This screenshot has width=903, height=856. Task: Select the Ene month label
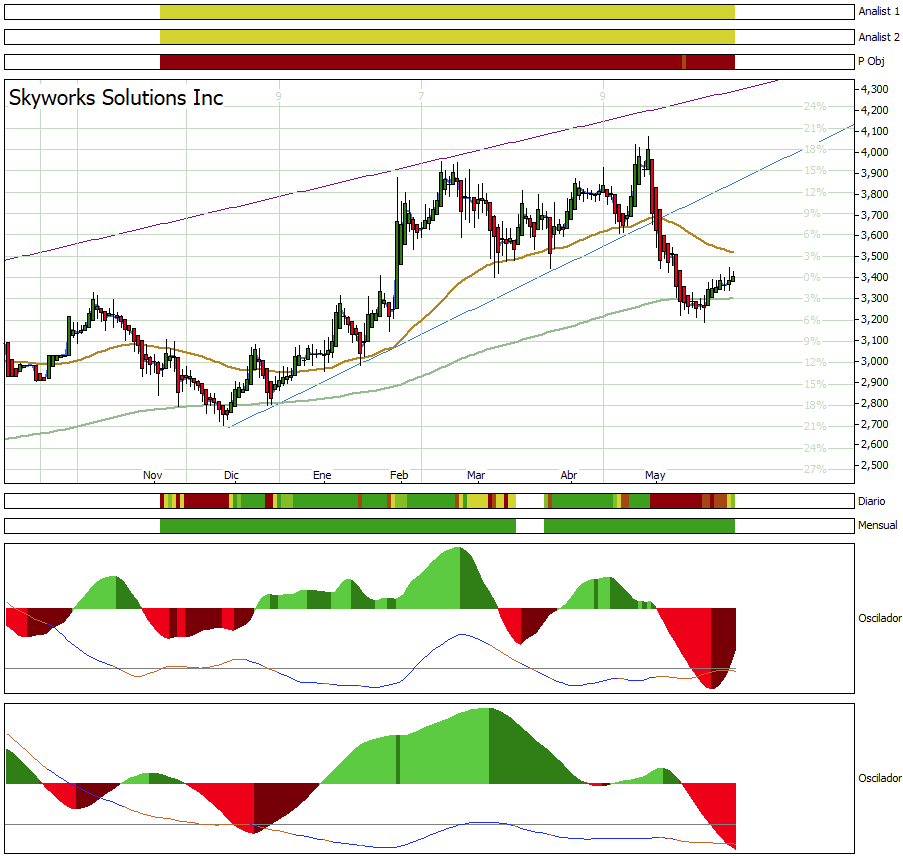(x=322, y=475)
